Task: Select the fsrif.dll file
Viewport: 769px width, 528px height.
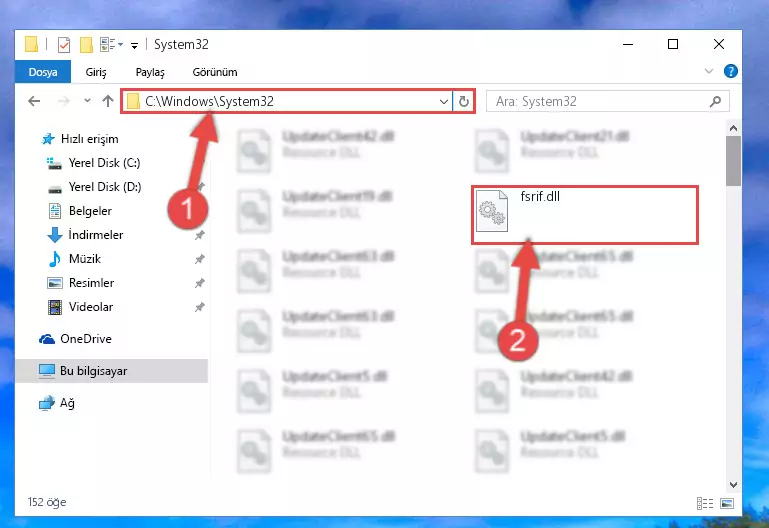Action: (585, 215)
